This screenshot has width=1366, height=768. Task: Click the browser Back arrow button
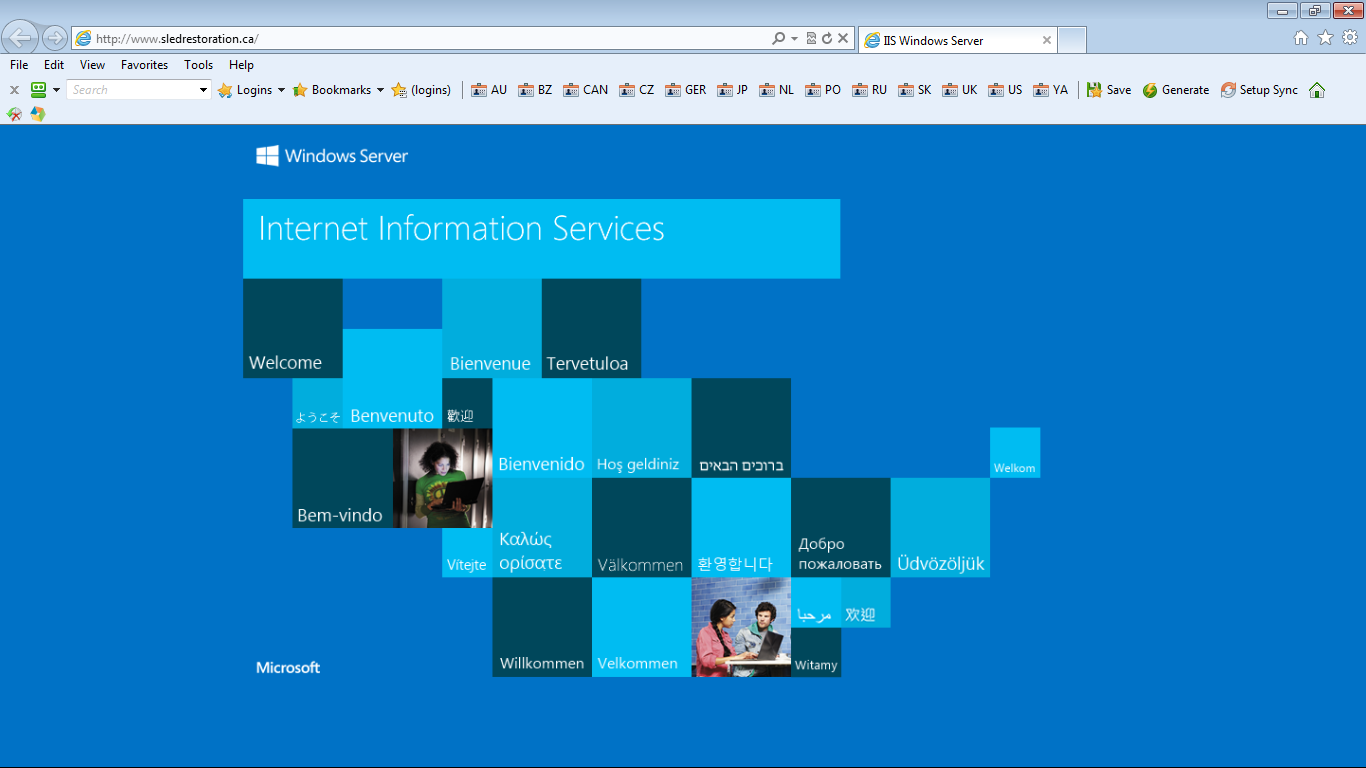pos(21,39)
